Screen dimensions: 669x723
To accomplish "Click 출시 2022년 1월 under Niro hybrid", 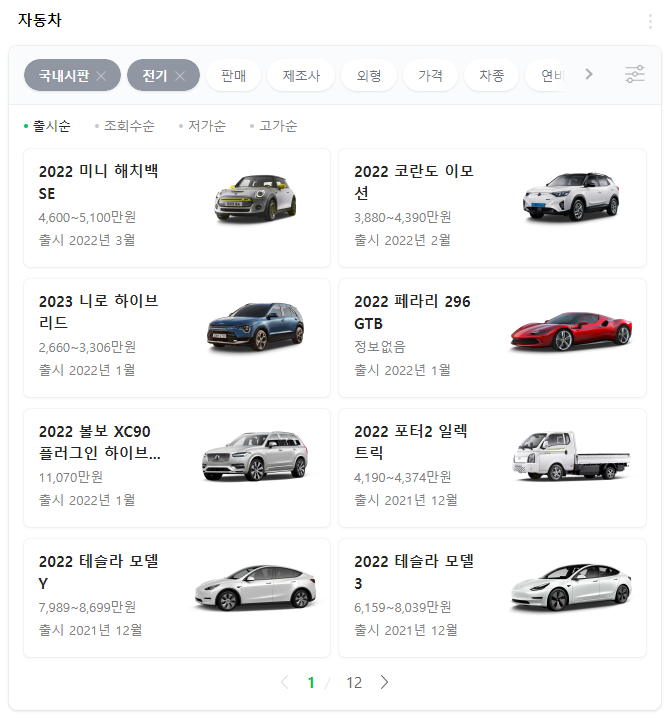I will (87, 370).
